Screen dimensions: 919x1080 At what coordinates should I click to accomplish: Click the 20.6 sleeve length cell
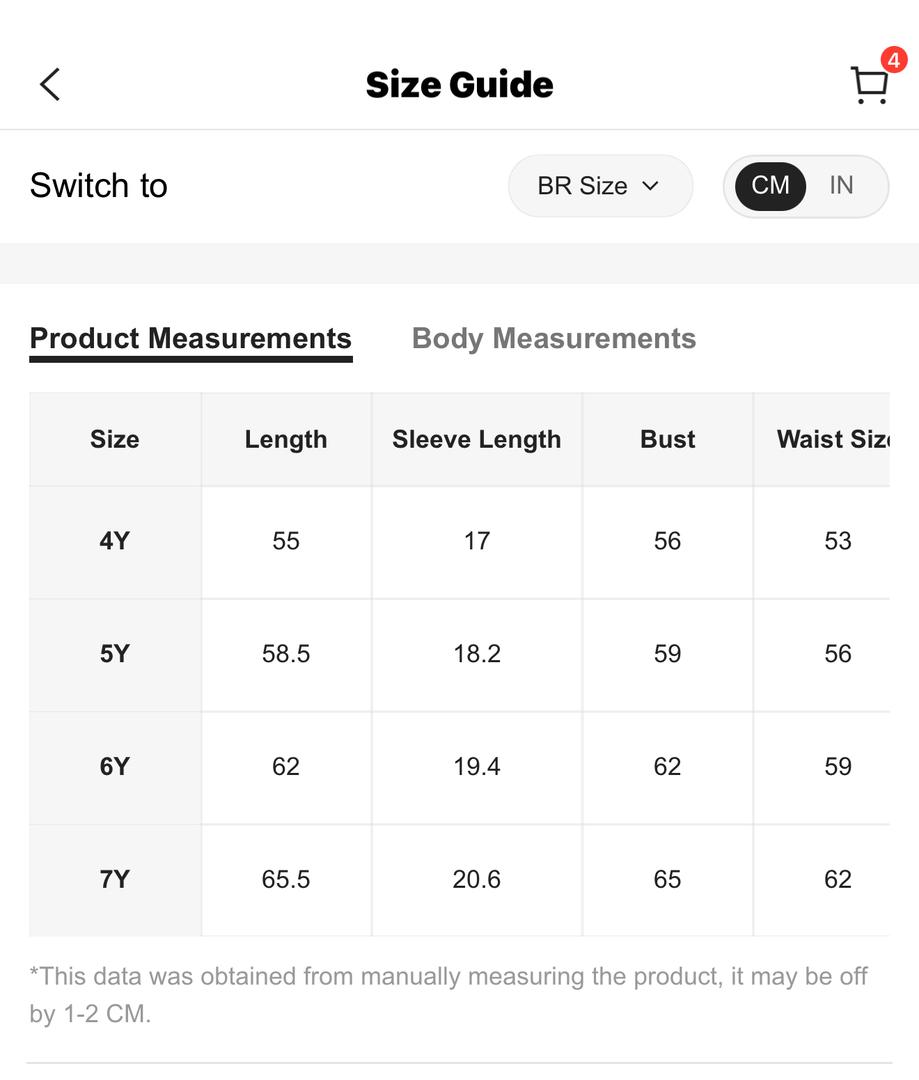point(477,880)
